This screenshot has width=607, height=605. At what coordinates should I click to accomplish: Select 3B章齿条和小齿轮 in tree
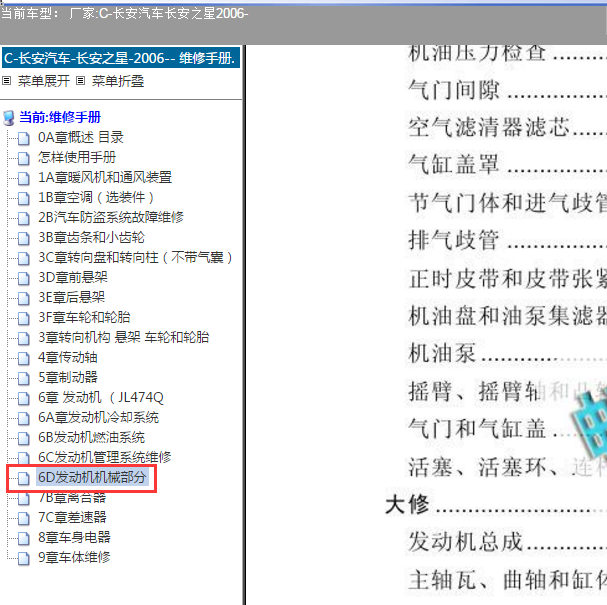91,237
